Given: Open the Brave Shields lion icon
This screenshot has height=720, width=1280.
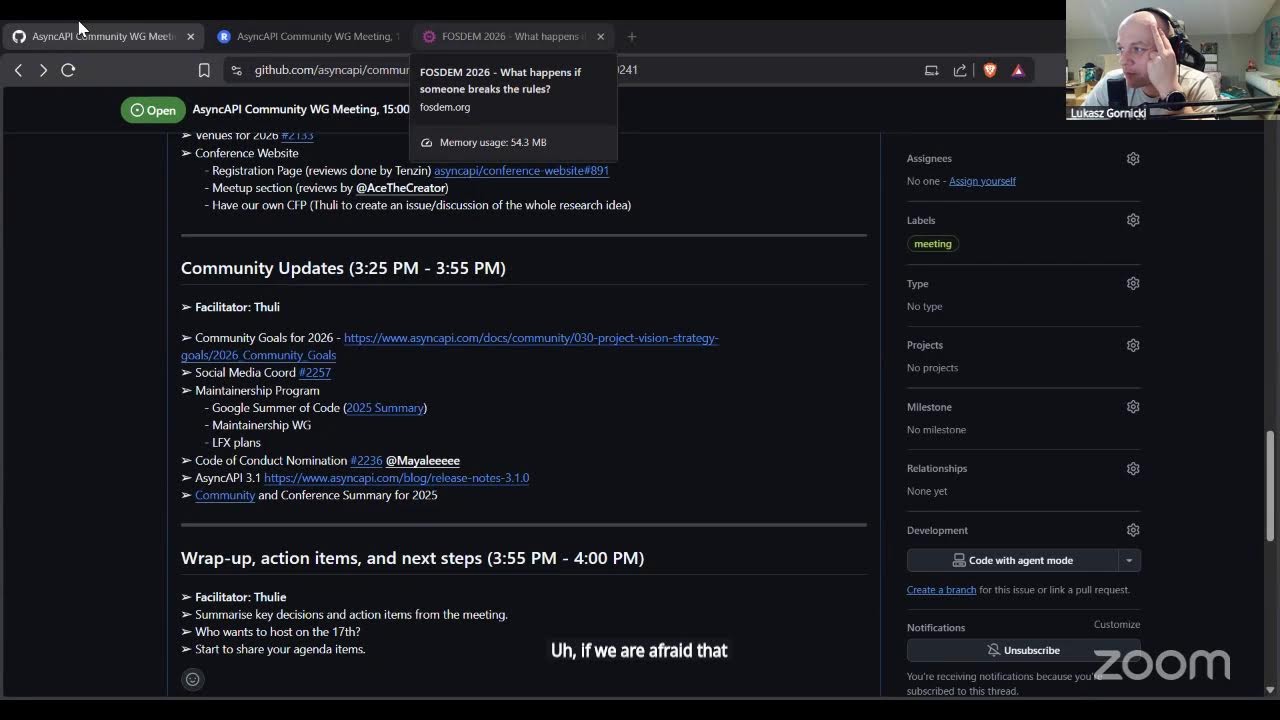Looking at the screenshot, I should click(x=990, y=70).
